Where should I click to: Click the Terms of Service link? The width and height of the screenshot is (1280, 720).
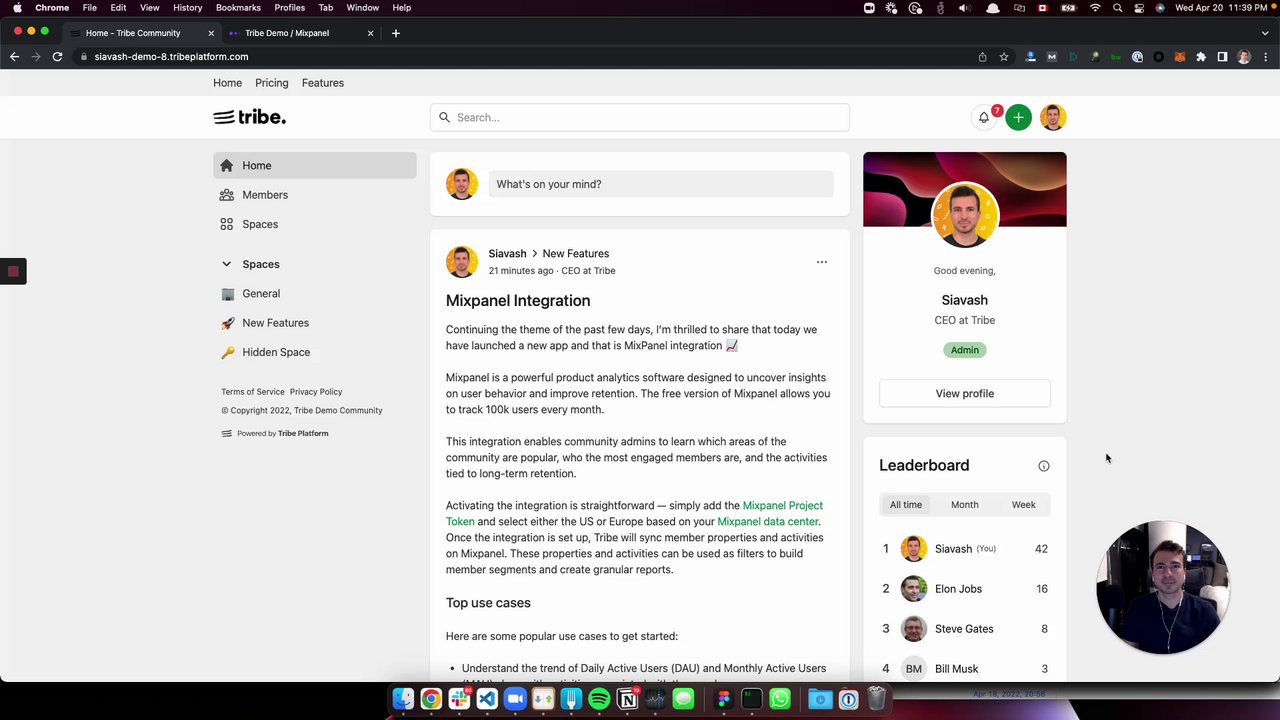(253, 392)
